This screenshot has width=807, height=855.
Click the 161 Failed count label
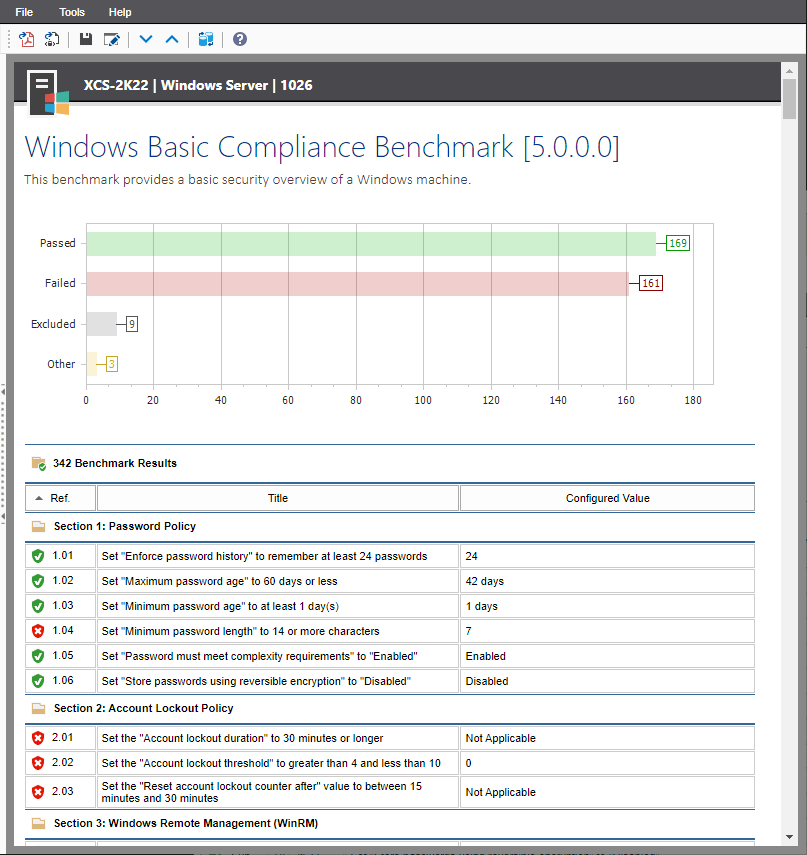point(651,283)
